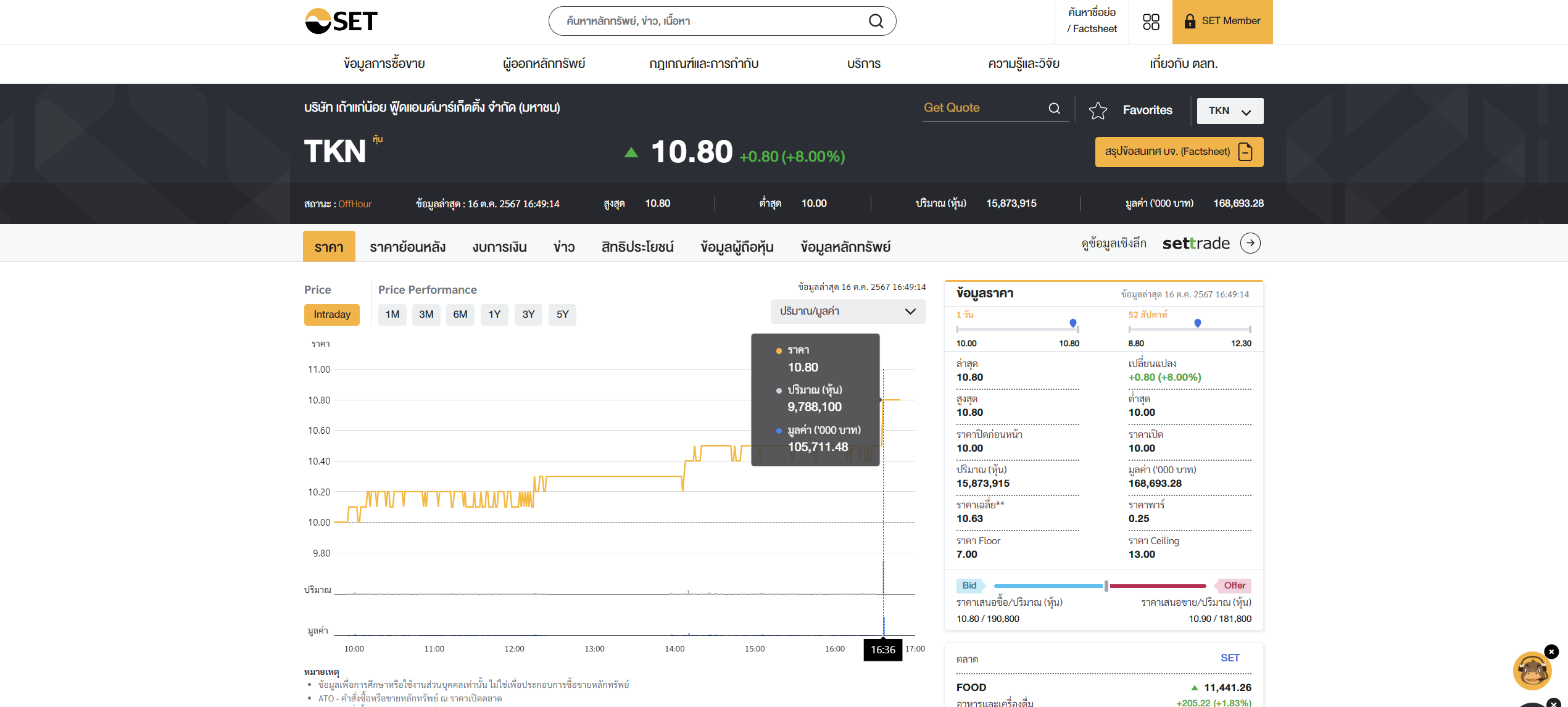This screenshot has width=1568, height=707.
Task: Open the ปริมาณ/มูลค่า chart dropdown
Action: pyautogui.click(x=847, y=312)
